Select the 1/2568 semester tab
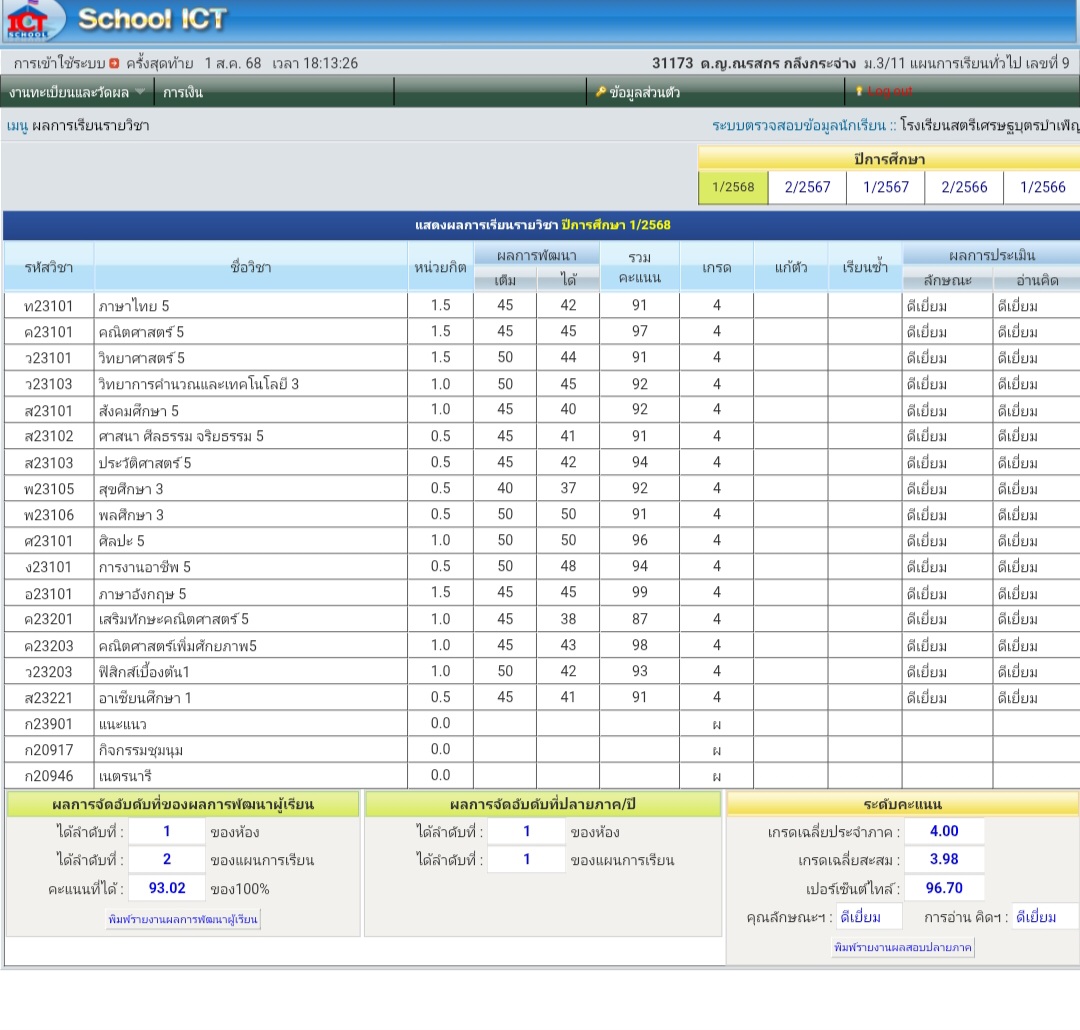This screenshot has height=1030, width=1080. tap(733, 187)
